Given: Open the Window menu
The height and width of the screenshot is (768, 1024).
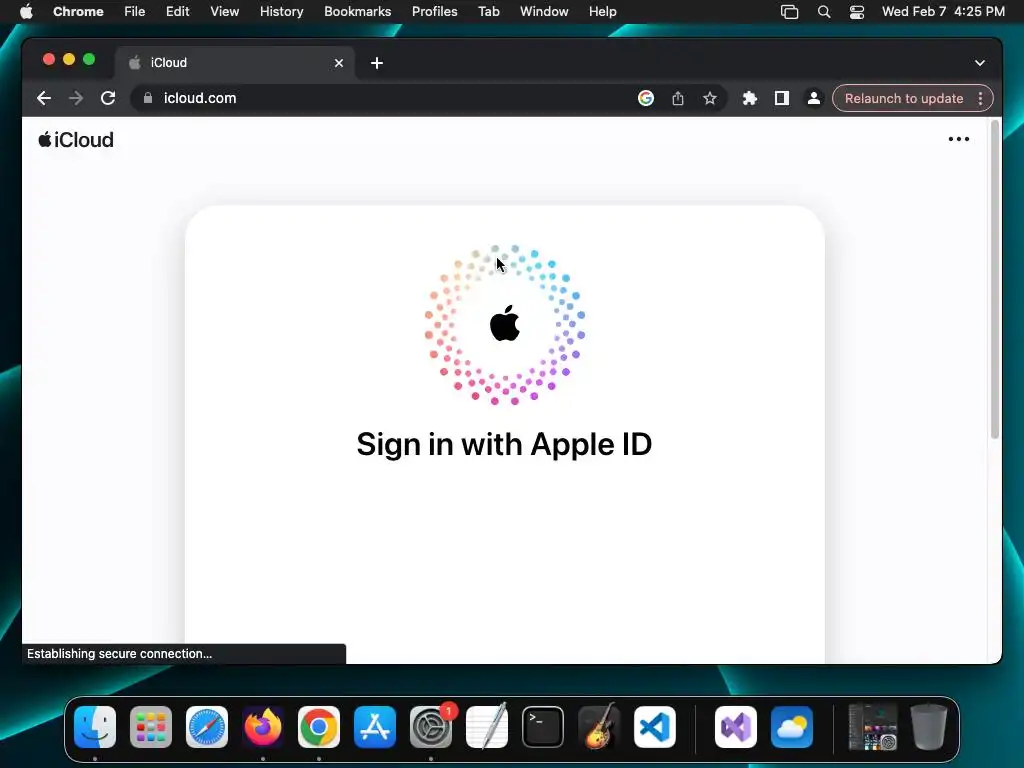Looking at the screenshot, I should tap(544, 11).
